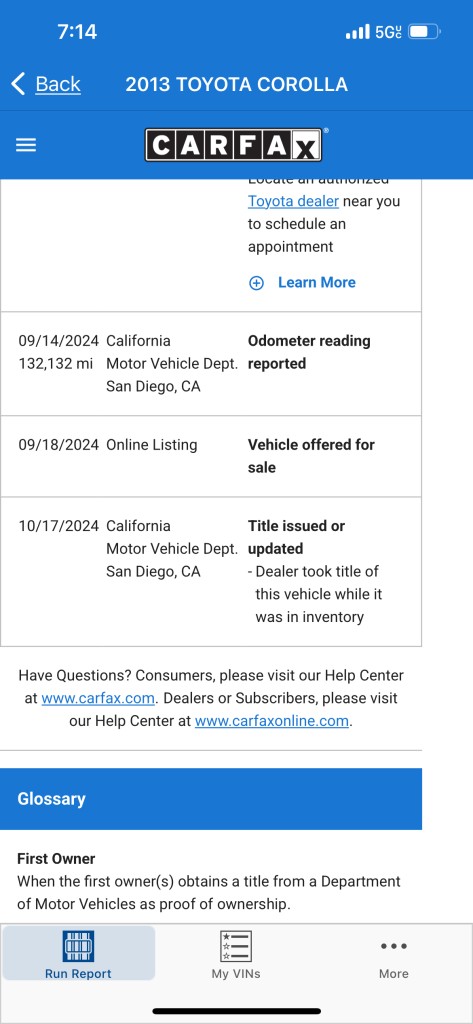Select the 09/18/2024 Online Listing record
The image size is (473, 1024).
point(211,456)
